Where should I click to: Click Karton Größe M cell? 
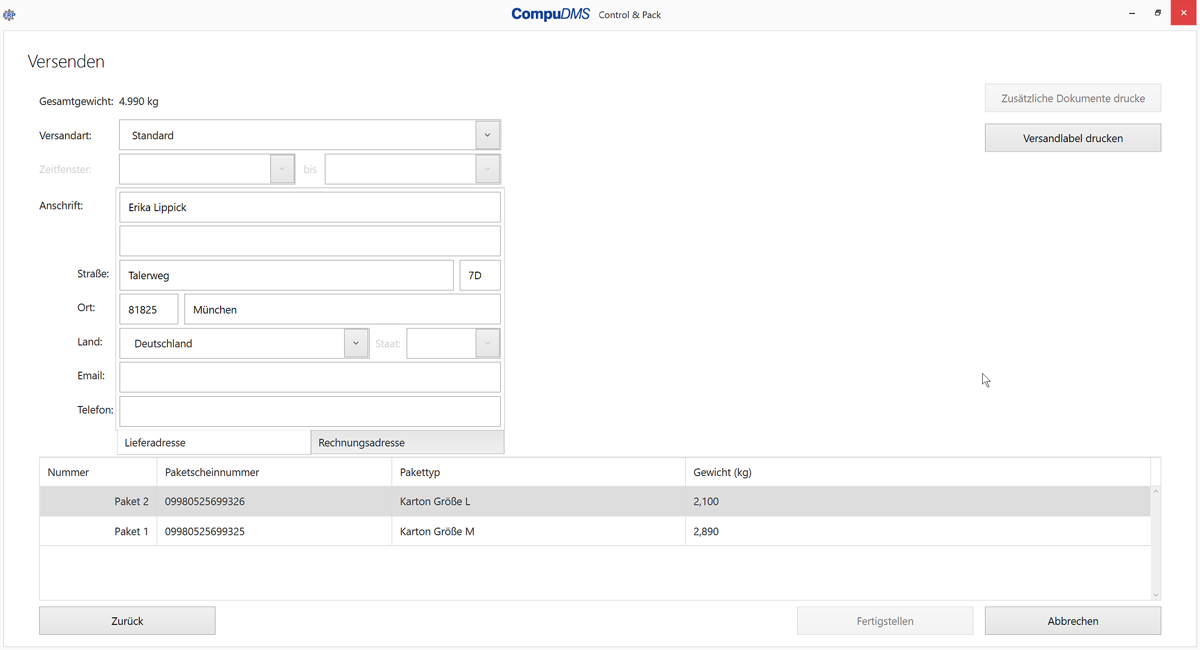tap(539, 531)
